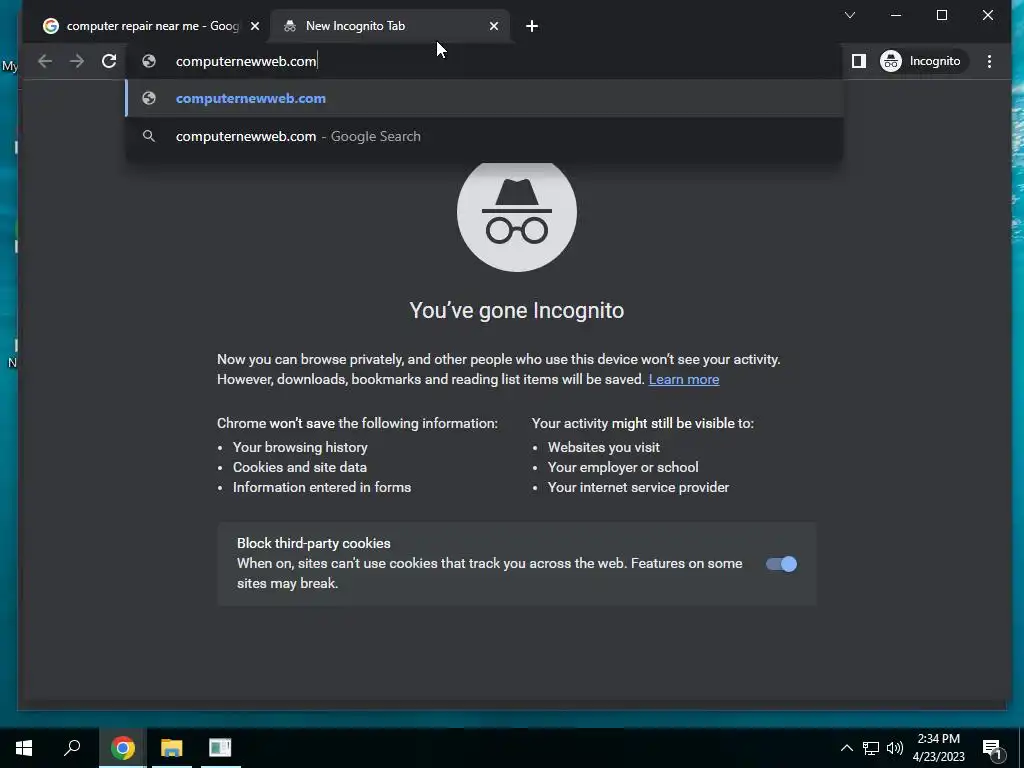
Task: Click the browser forward arrow
Action: pos(76,61)
